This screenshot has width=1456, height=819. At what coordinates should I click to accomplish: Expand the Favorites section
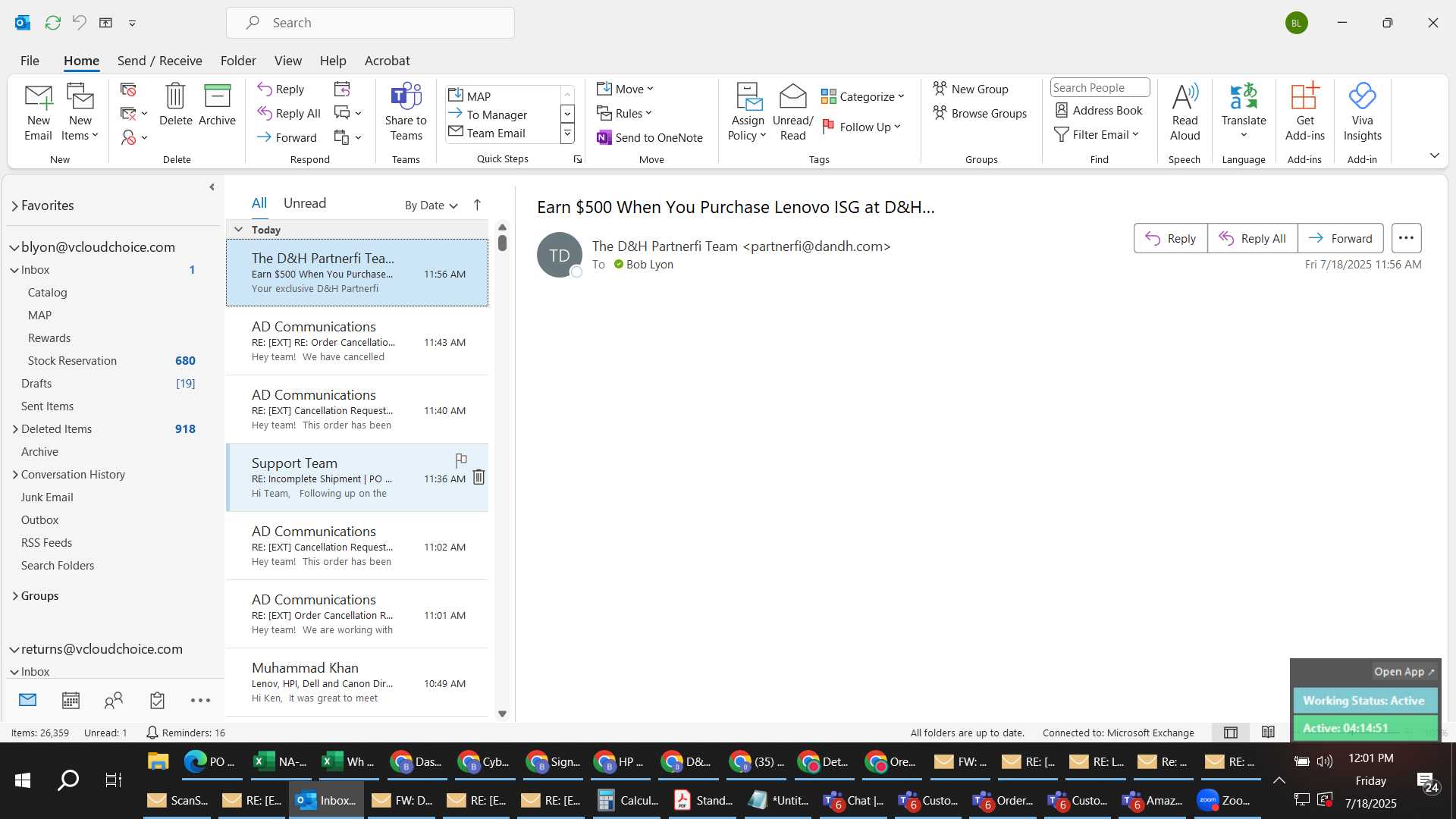pyautogui.click(x=14, y=206)
